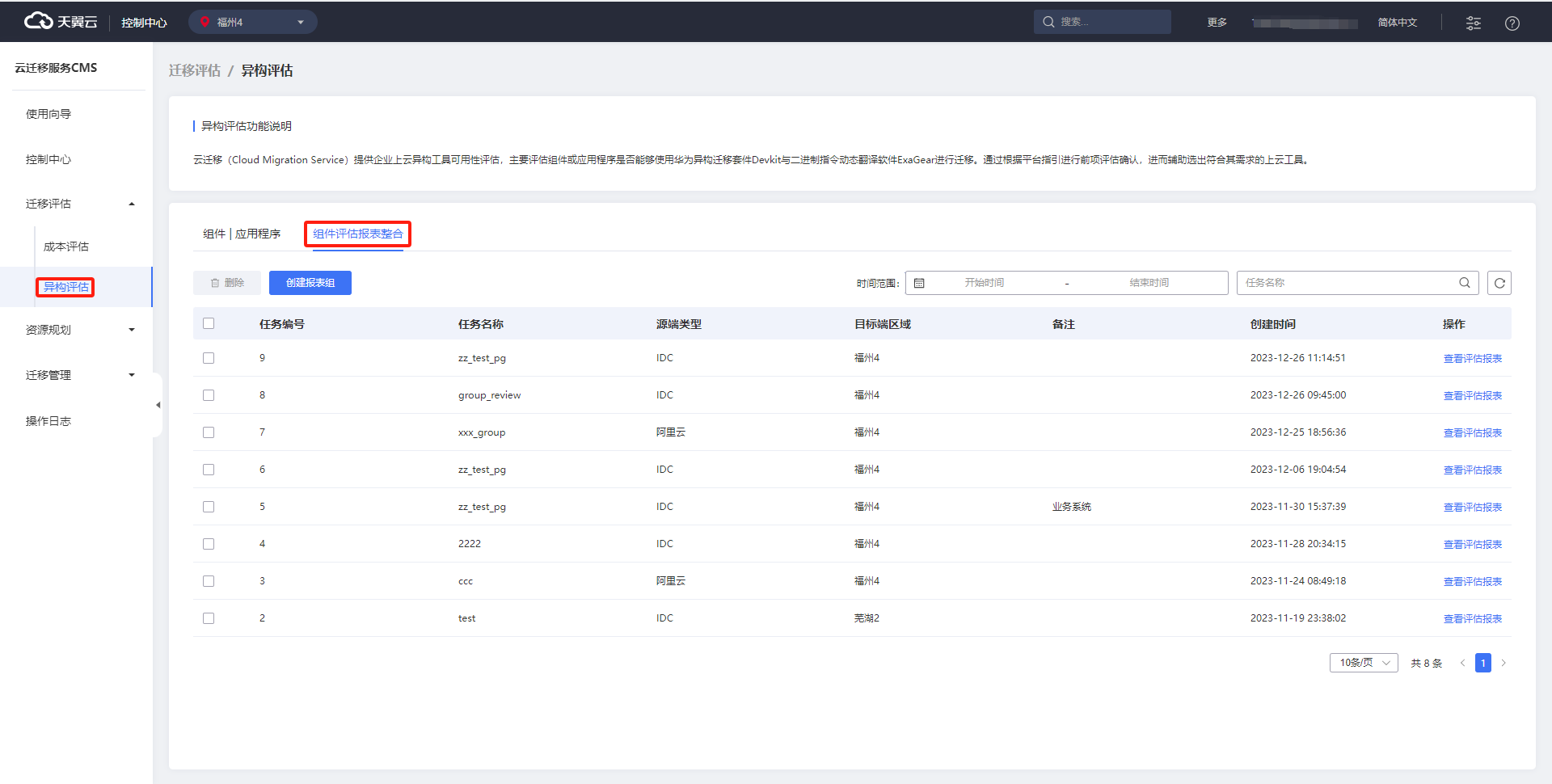1552x784 pixels.
Task: Check the row for task ccc
Action: click(x=209, y=581)
